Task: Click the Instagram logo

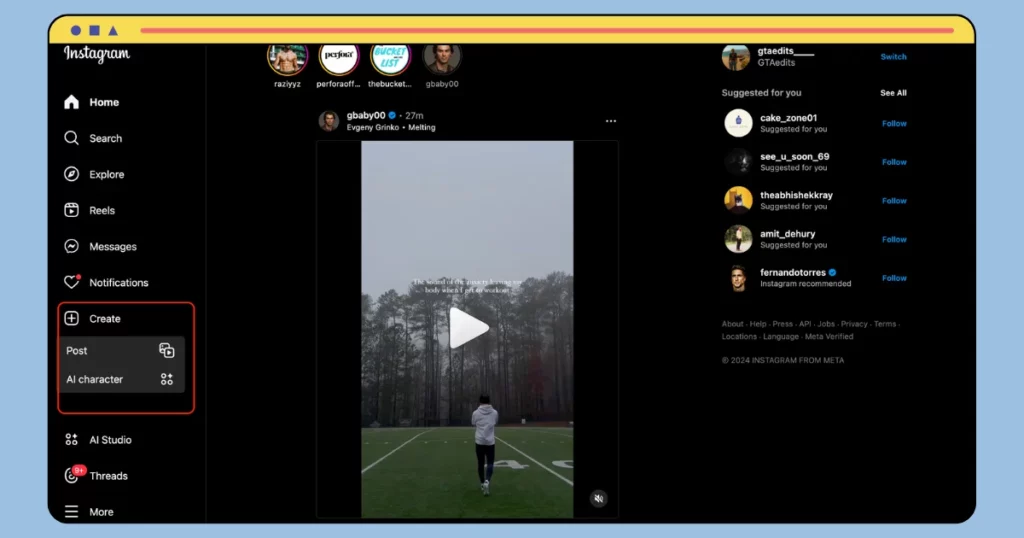Action: 97,54
